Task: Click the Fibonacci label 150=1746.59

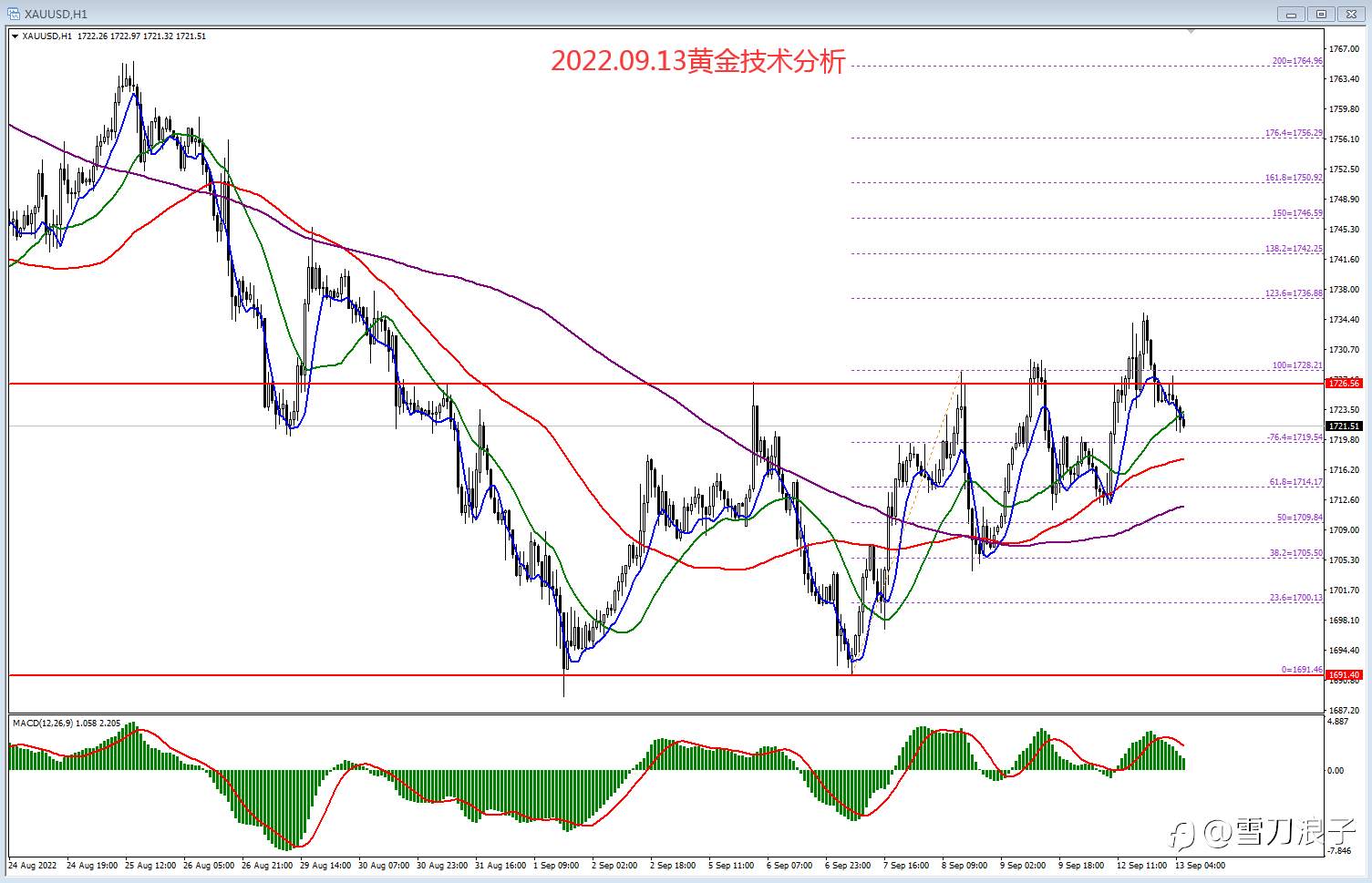Action: (x=1297, y=213)
